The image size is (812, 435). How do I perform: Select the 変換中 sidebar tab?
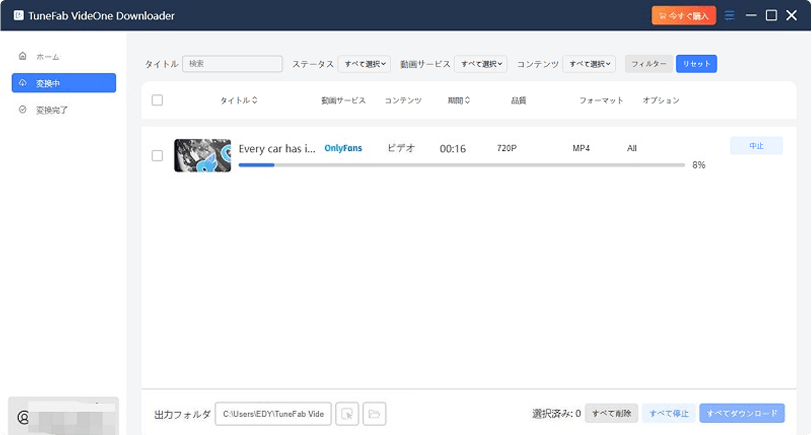pyautogui.click(x=63, y=83)
